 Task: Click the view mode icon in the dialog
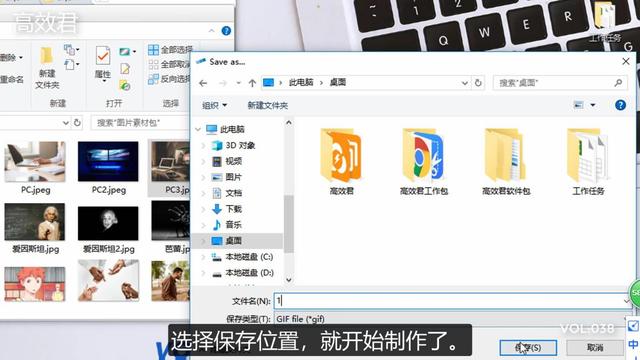click(578, 105)
